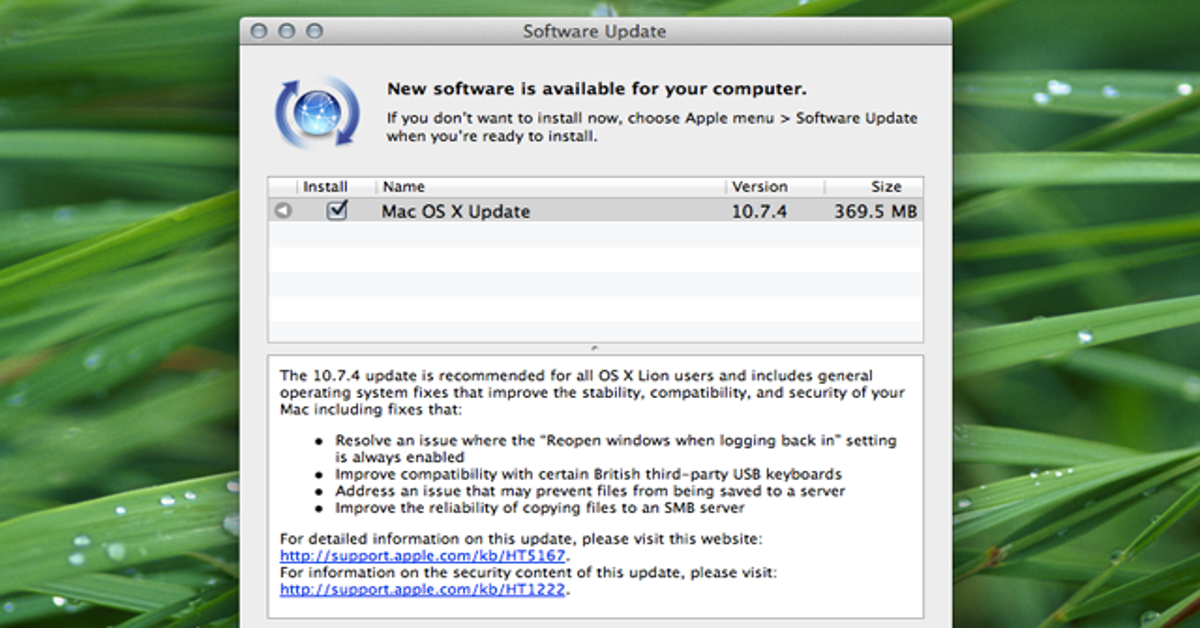1200x628 pixels.
Task: Click the Software Update title text
Action: click(x=594, y=31)
